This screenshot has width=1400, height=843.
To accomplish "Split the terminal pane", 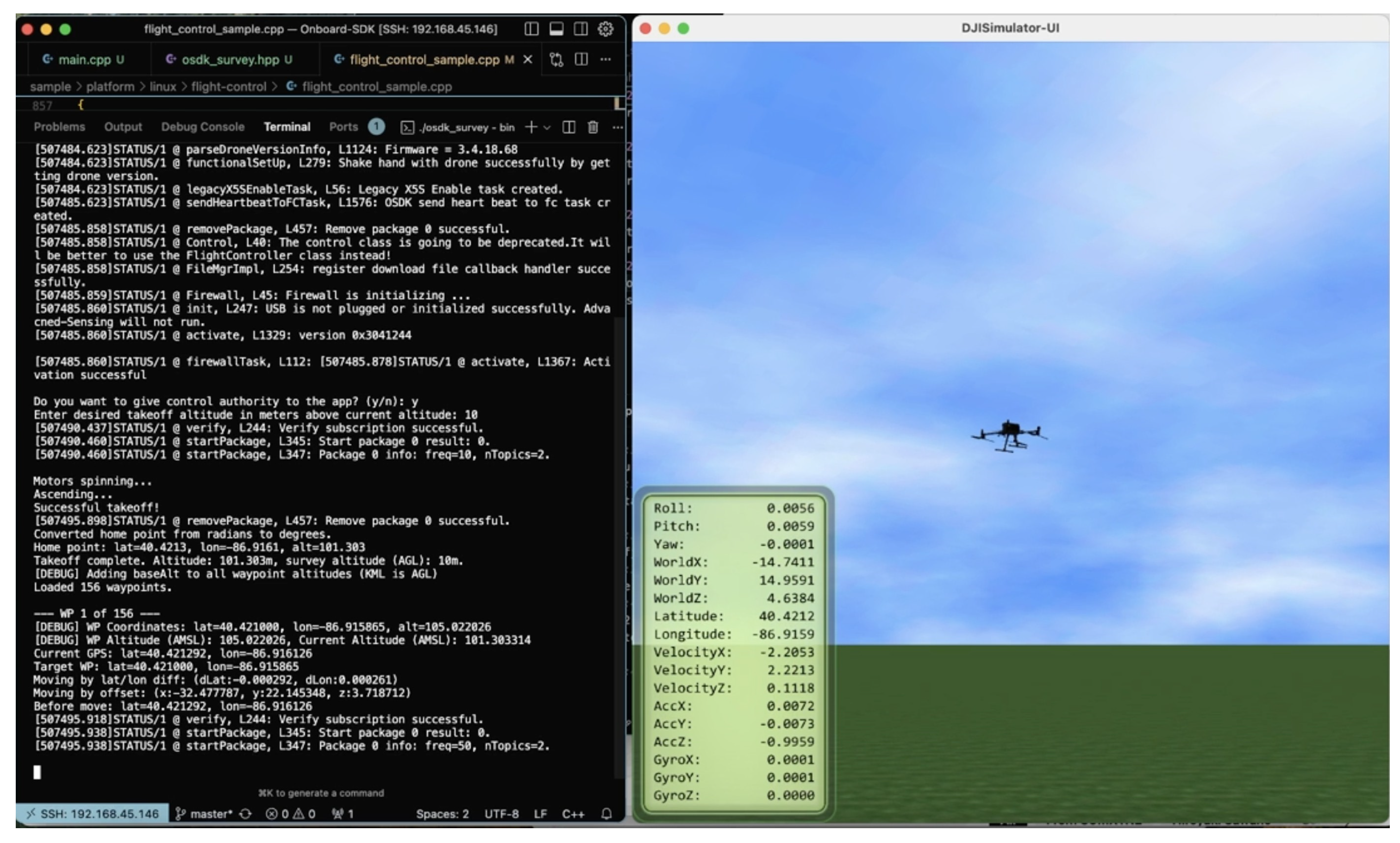I will coord(569,127).
